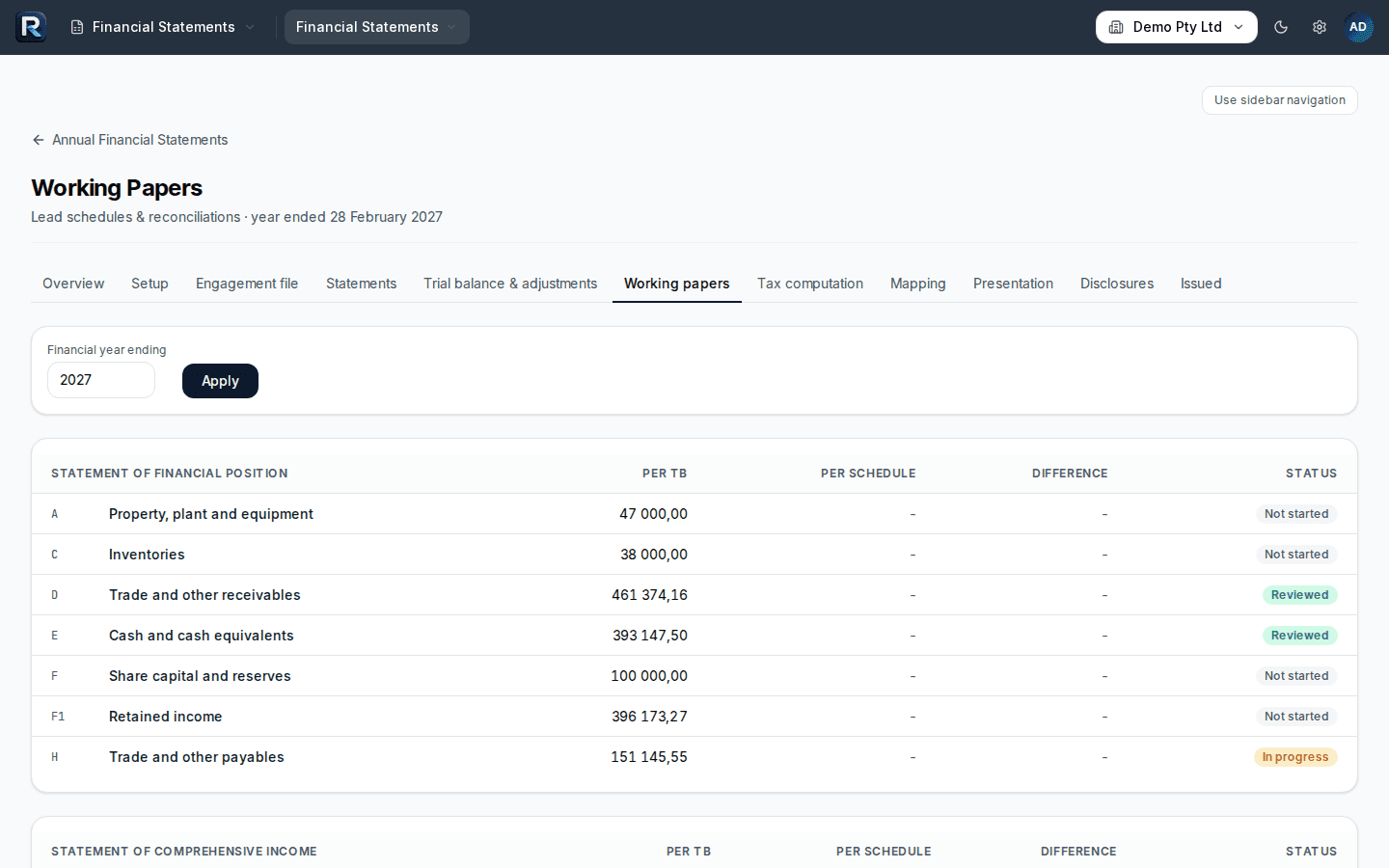Click Reviewed badge for Cash and cash equivalents
This screenshot has width=1389, height=868.
point(1299,636)
